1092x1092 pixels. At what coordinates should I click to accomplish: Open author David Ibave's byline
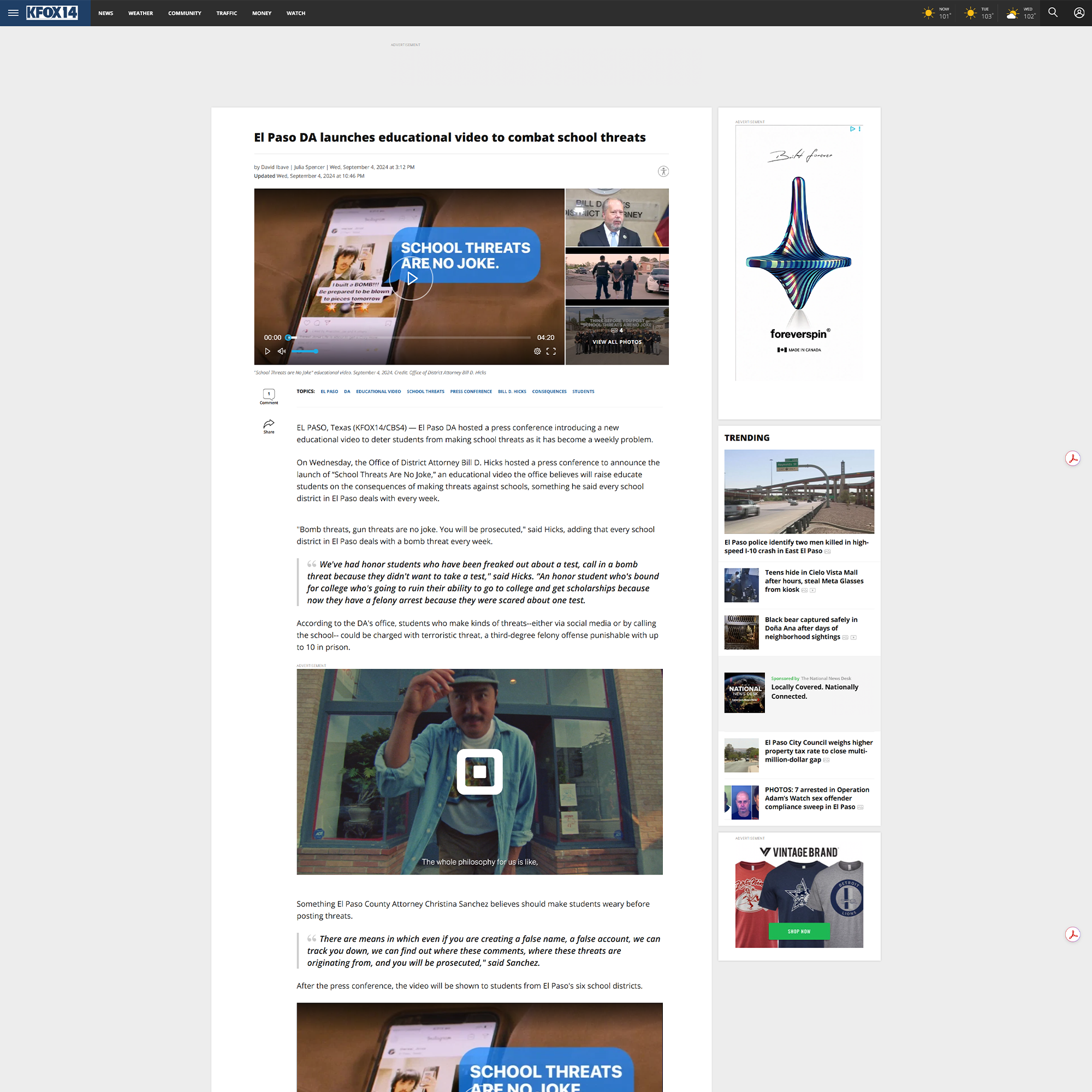coord(275,167)
